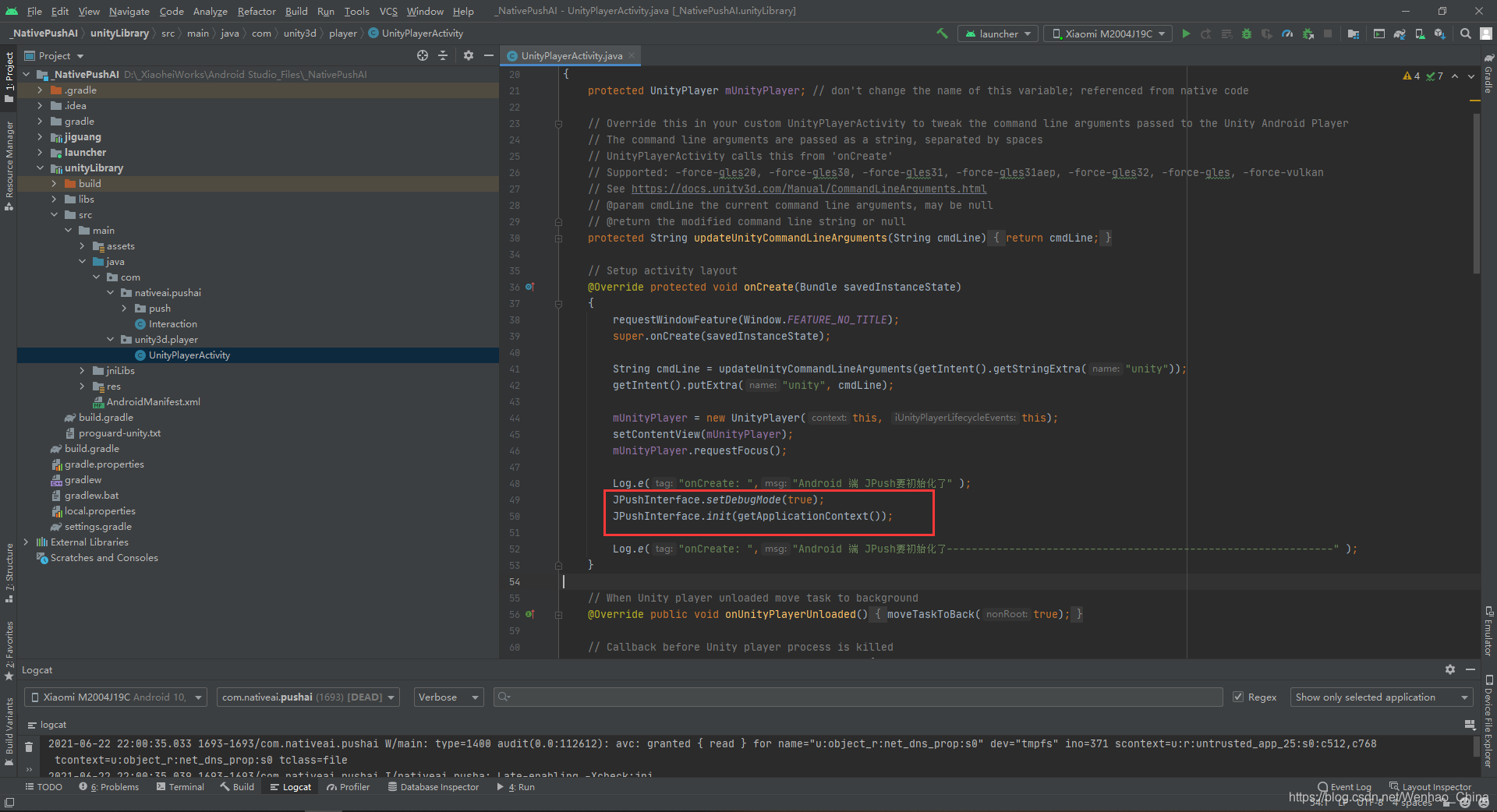Toggle the 1: Project tool window button

coord(9,76)
